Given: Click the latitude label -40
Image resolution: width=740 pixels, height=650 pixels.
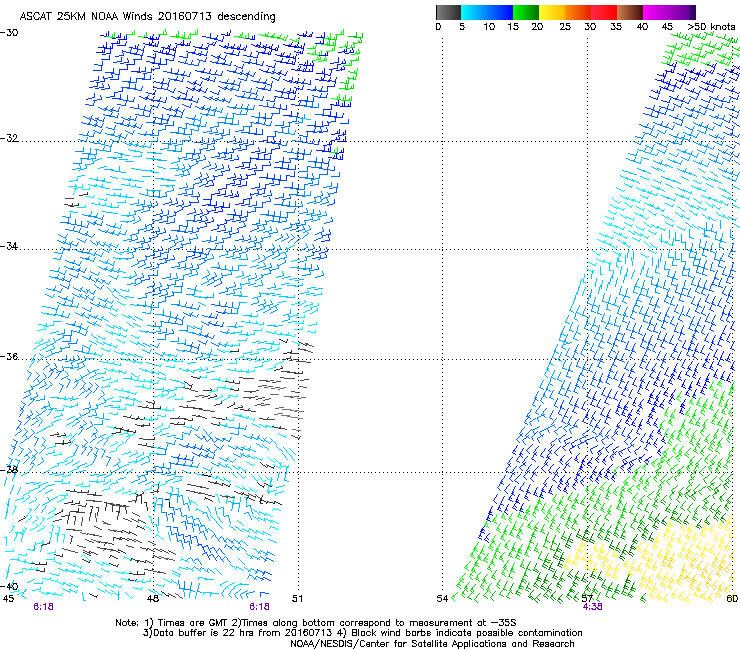Looking at the screenshot, I should [x=9, y=587].
